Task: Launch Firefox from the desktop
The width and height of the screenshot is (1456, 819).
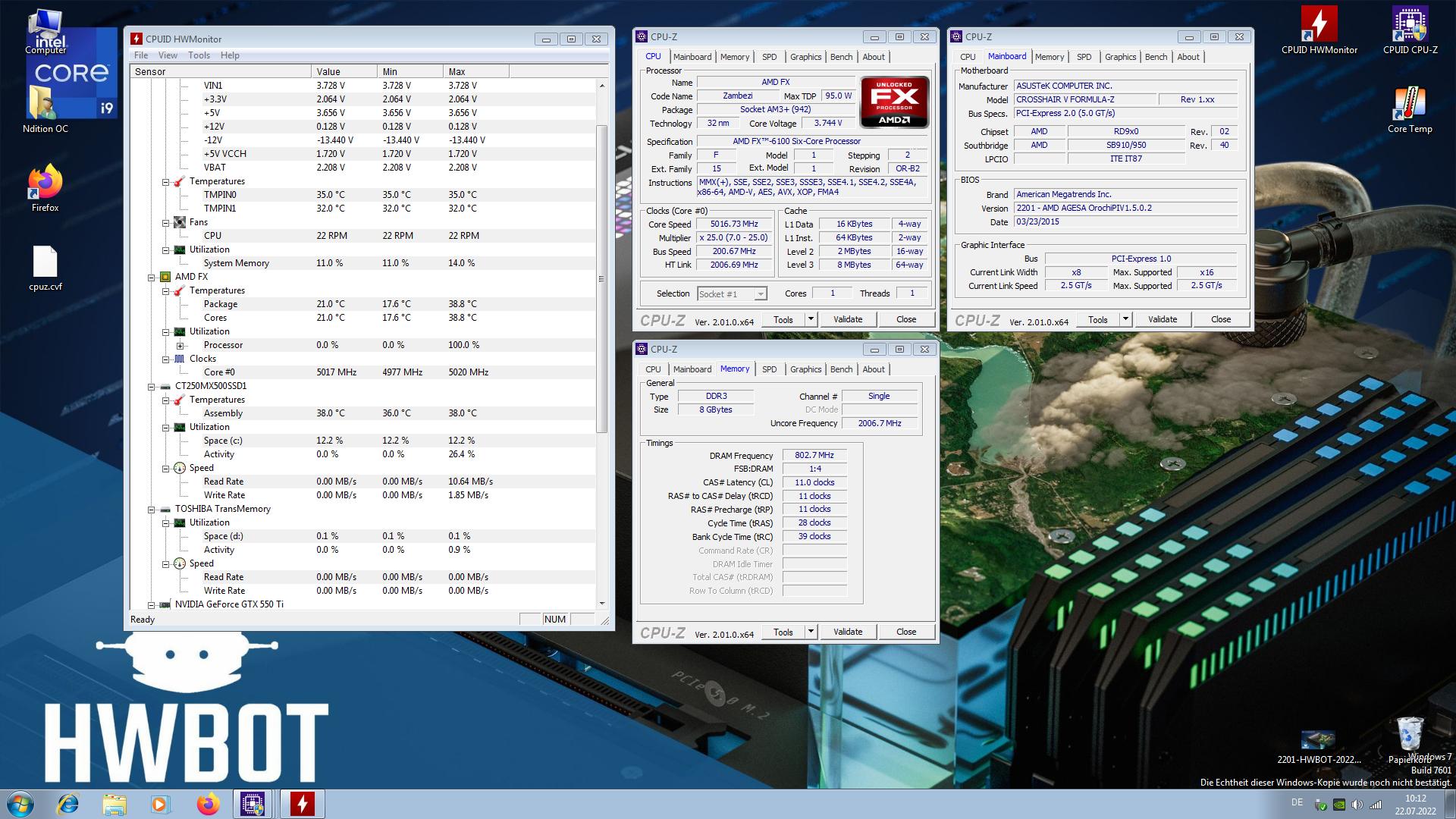Action: (45, 187)
